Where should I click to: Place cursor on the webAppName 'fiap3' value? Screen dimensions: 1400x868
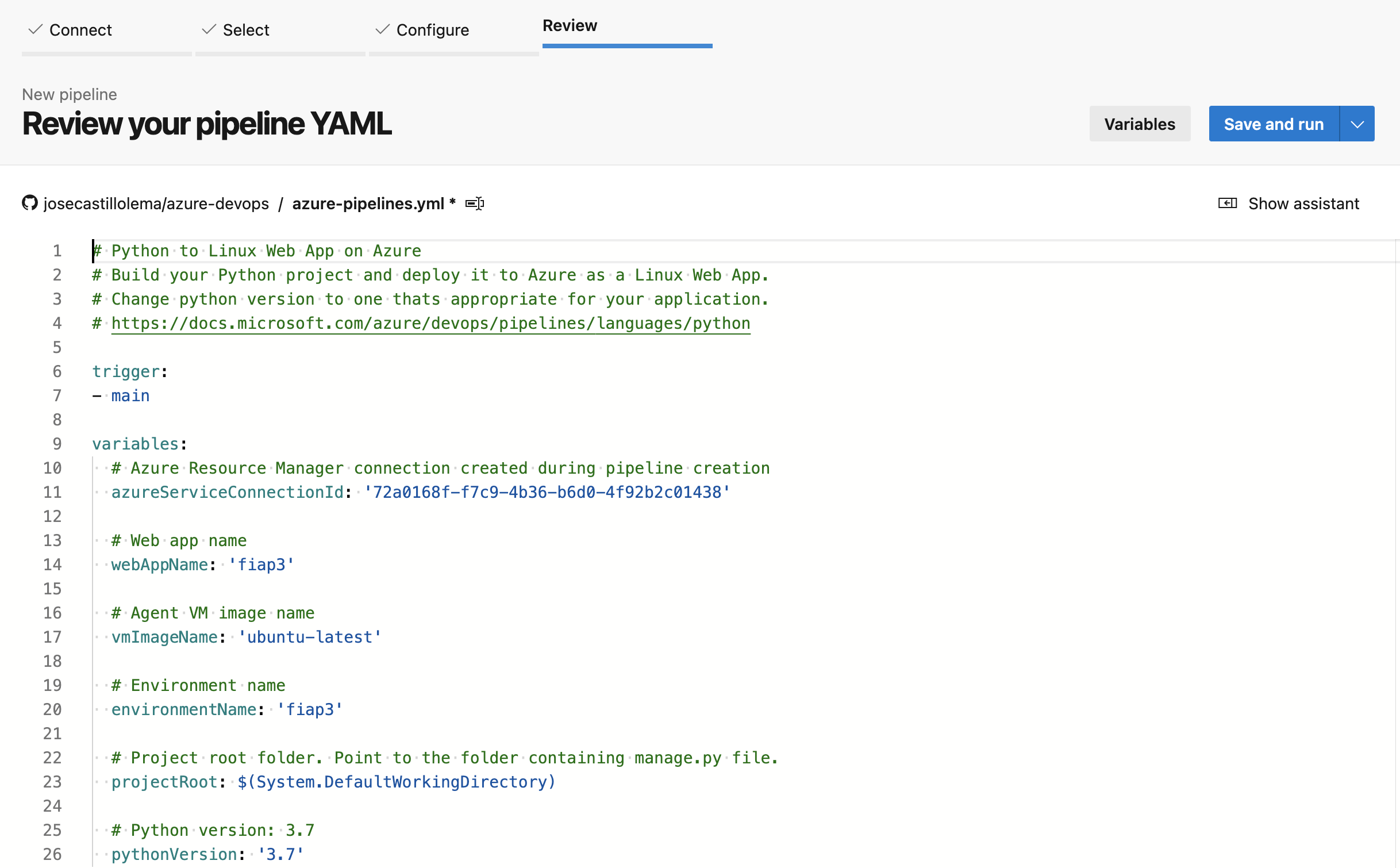261,565
